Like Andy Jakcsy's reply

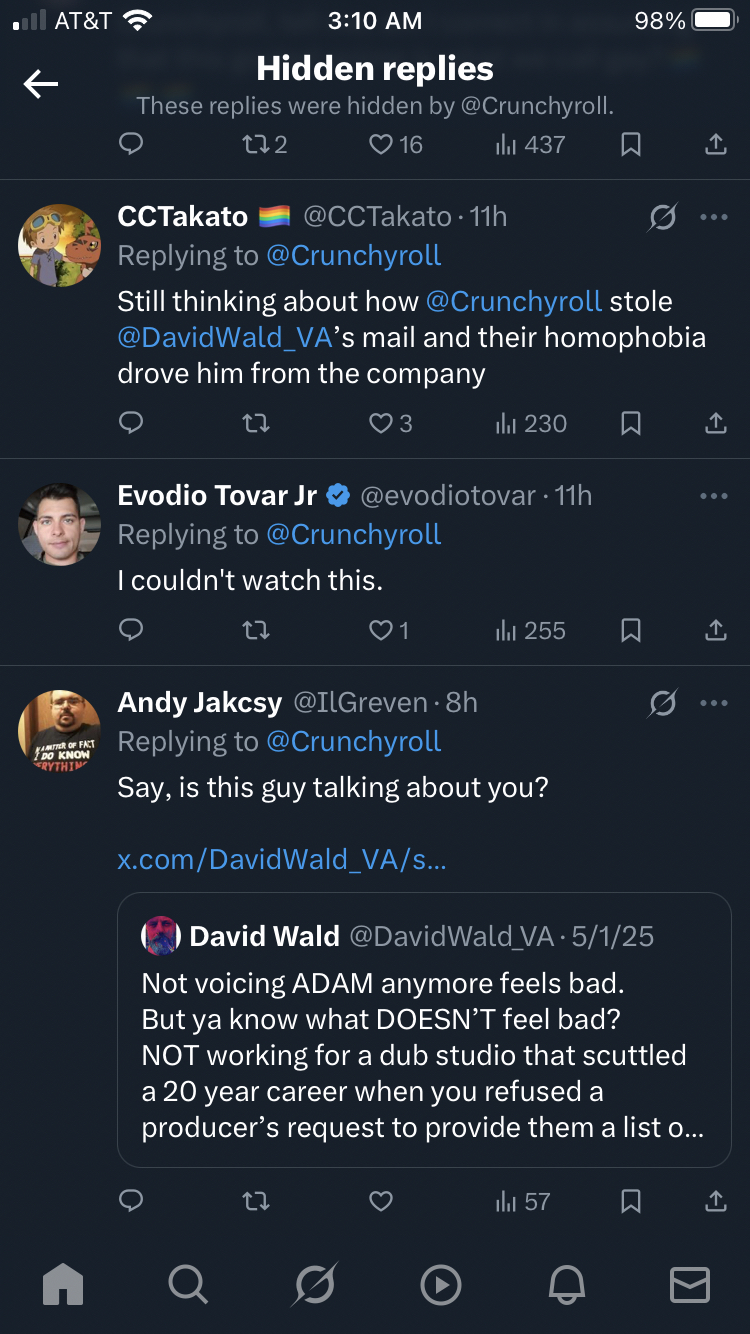tap(381, 1202)
